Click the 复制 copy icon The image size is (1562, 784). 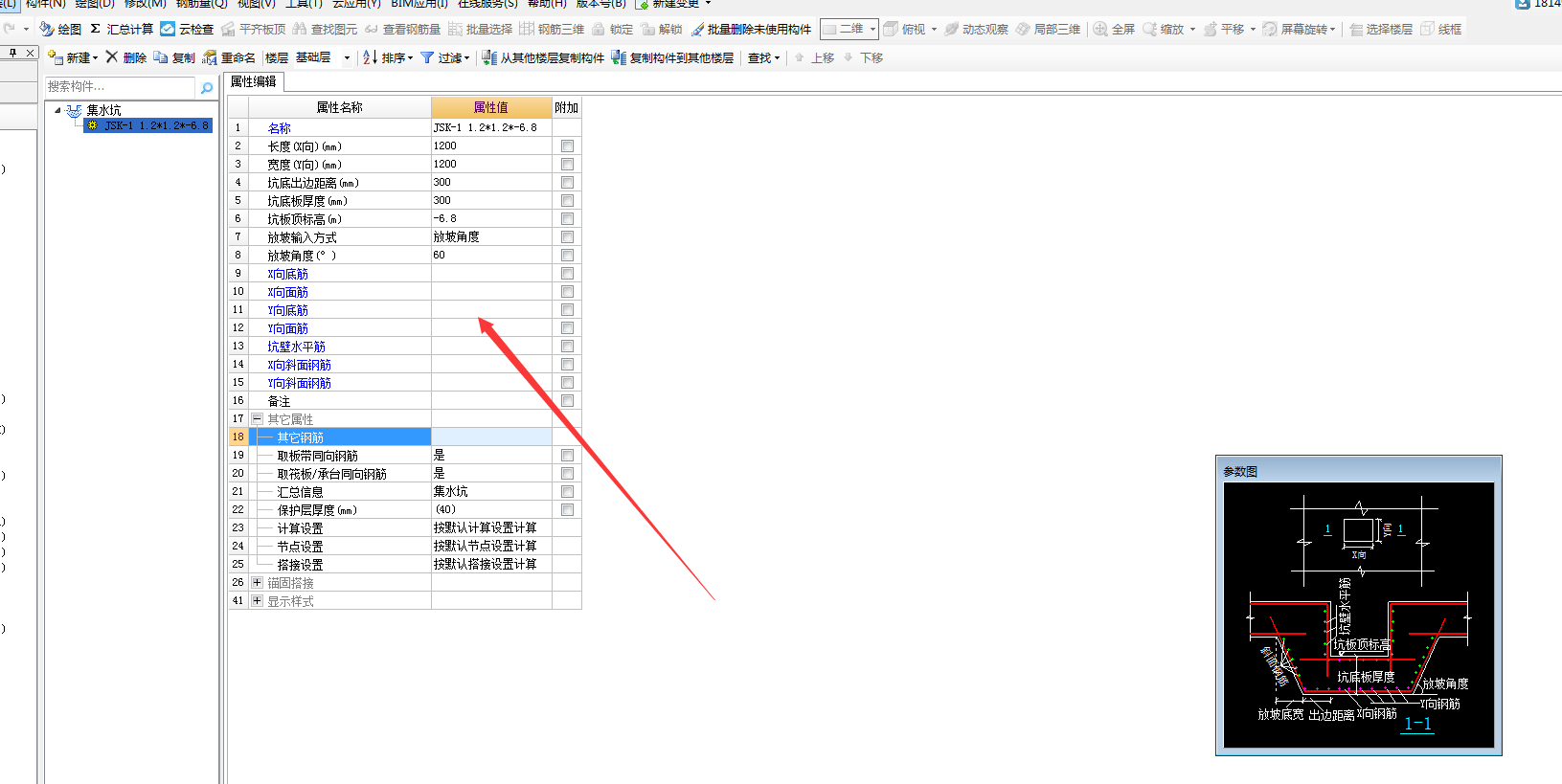pos(160,57)
